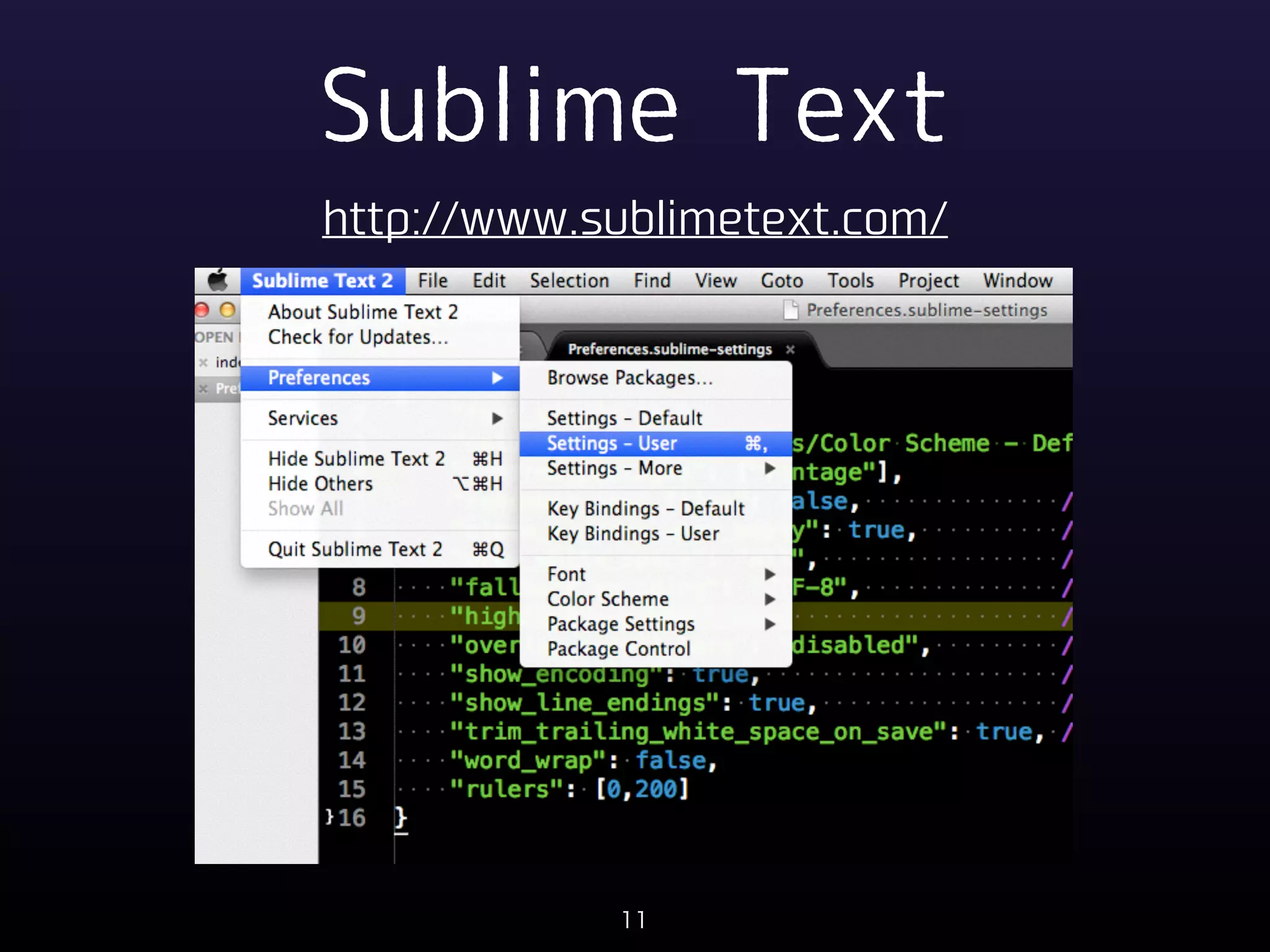Open Key Bindings - User
This screenshot has width=1270, height=952.
click(x=656, y=534)
